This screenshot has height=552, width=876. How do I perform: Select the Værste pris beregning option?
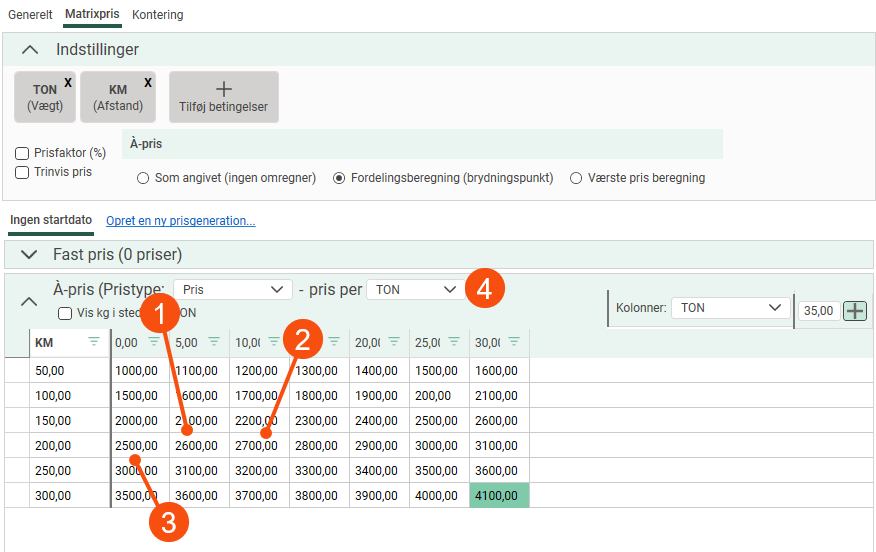tap(576, 178)
